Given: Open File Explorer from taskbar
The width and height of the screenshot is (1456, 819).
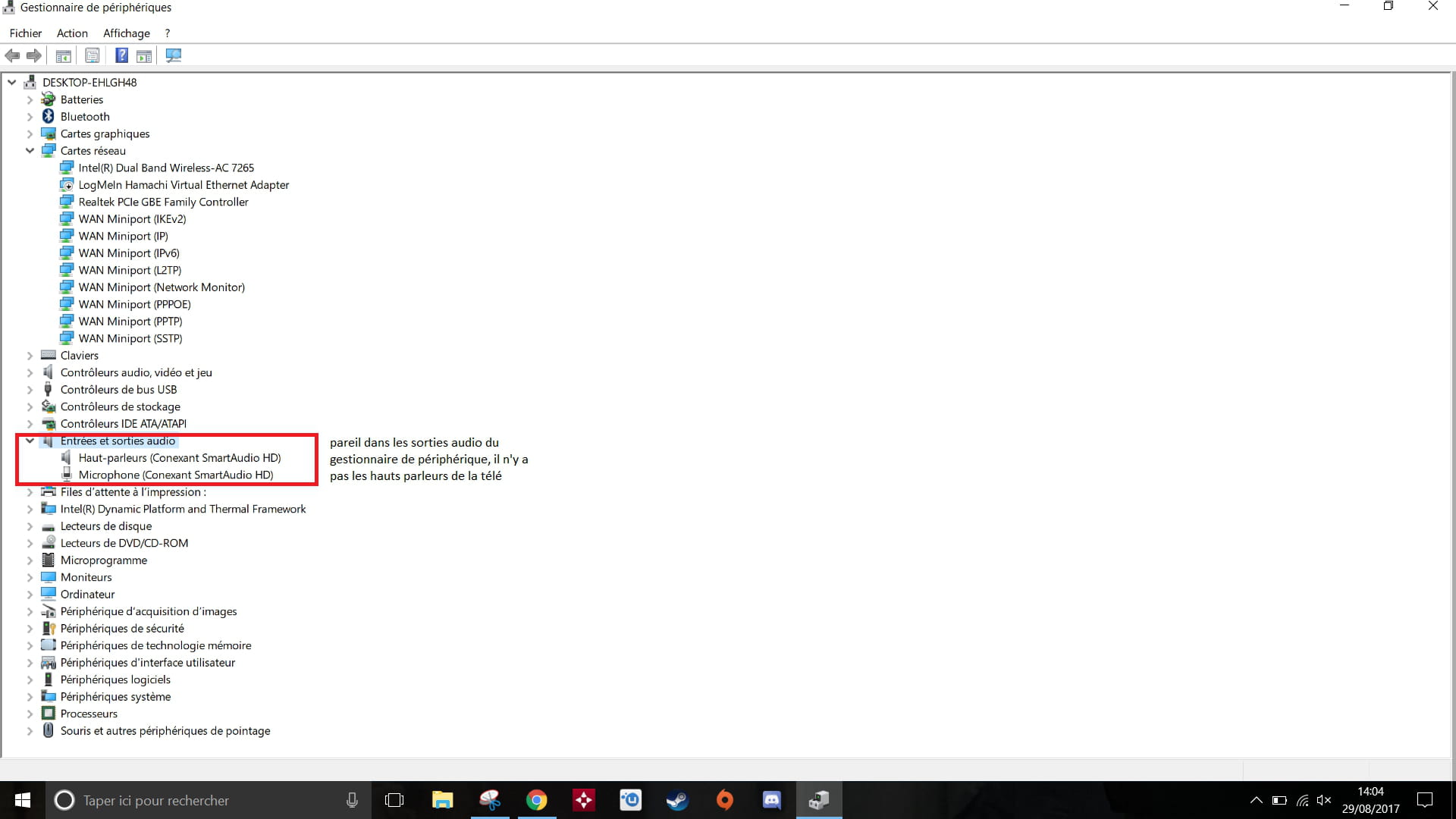Looking at the screenshot, I should tap(442, 800).
